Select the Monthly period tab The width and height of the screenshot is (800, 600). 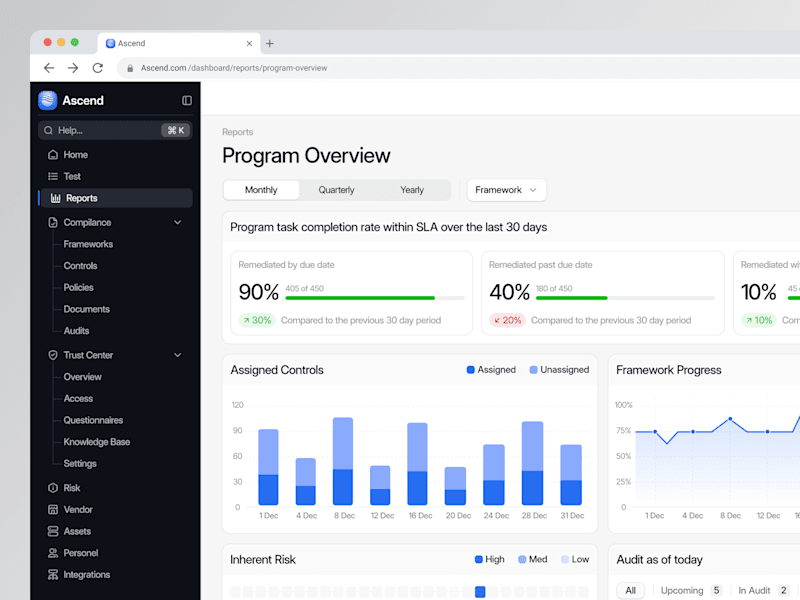(261, 190)
